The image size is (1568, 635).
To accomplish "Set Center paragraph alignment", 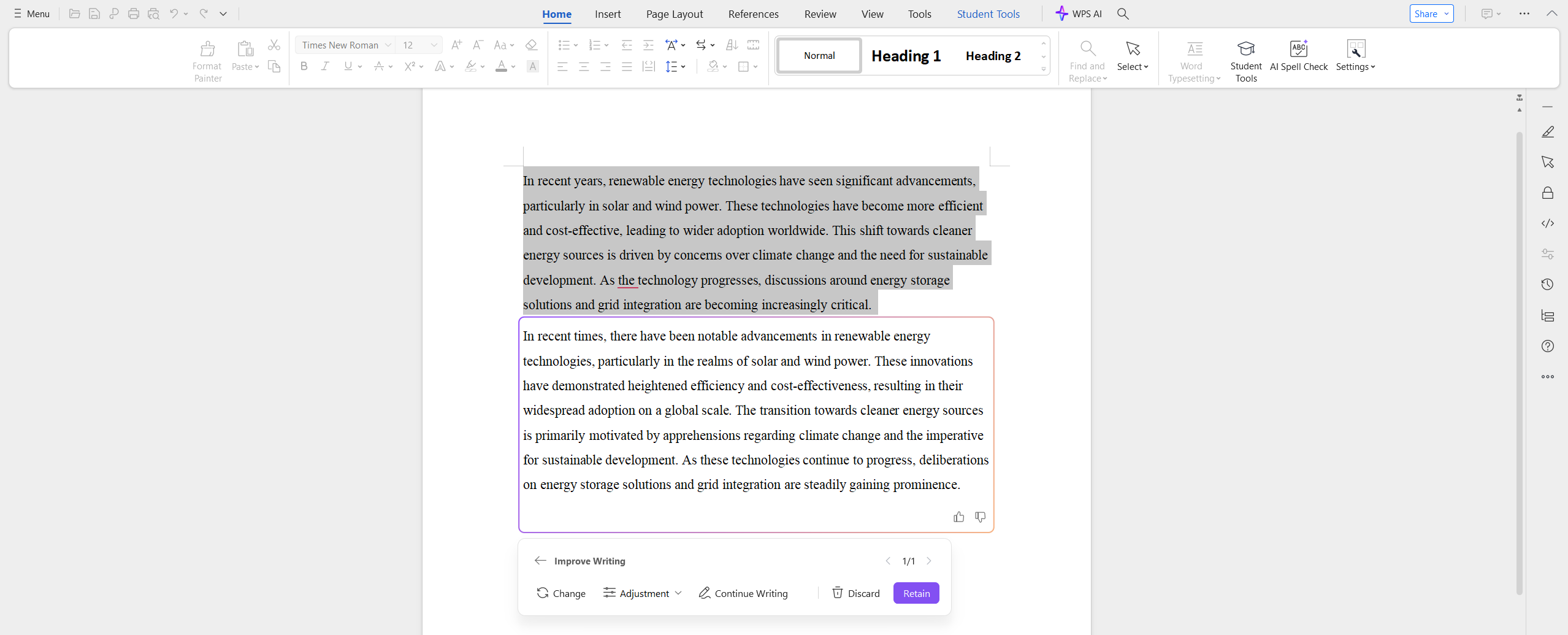I will 584,66.
